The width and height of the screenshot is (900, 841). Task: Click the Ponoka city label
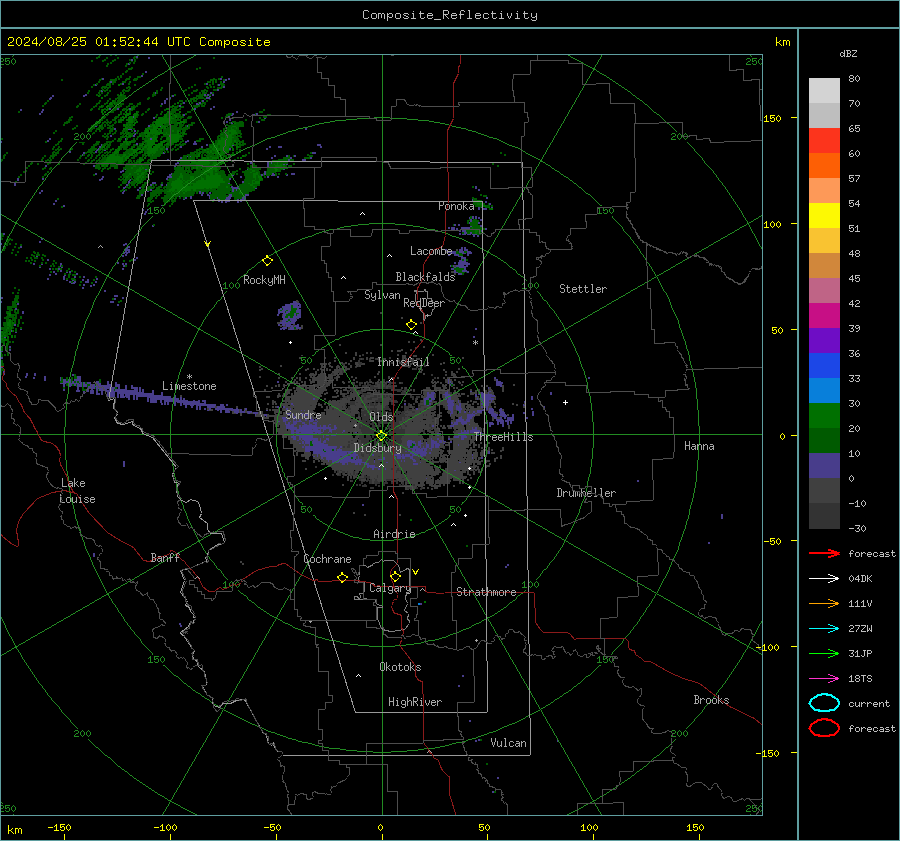[456, 206]
